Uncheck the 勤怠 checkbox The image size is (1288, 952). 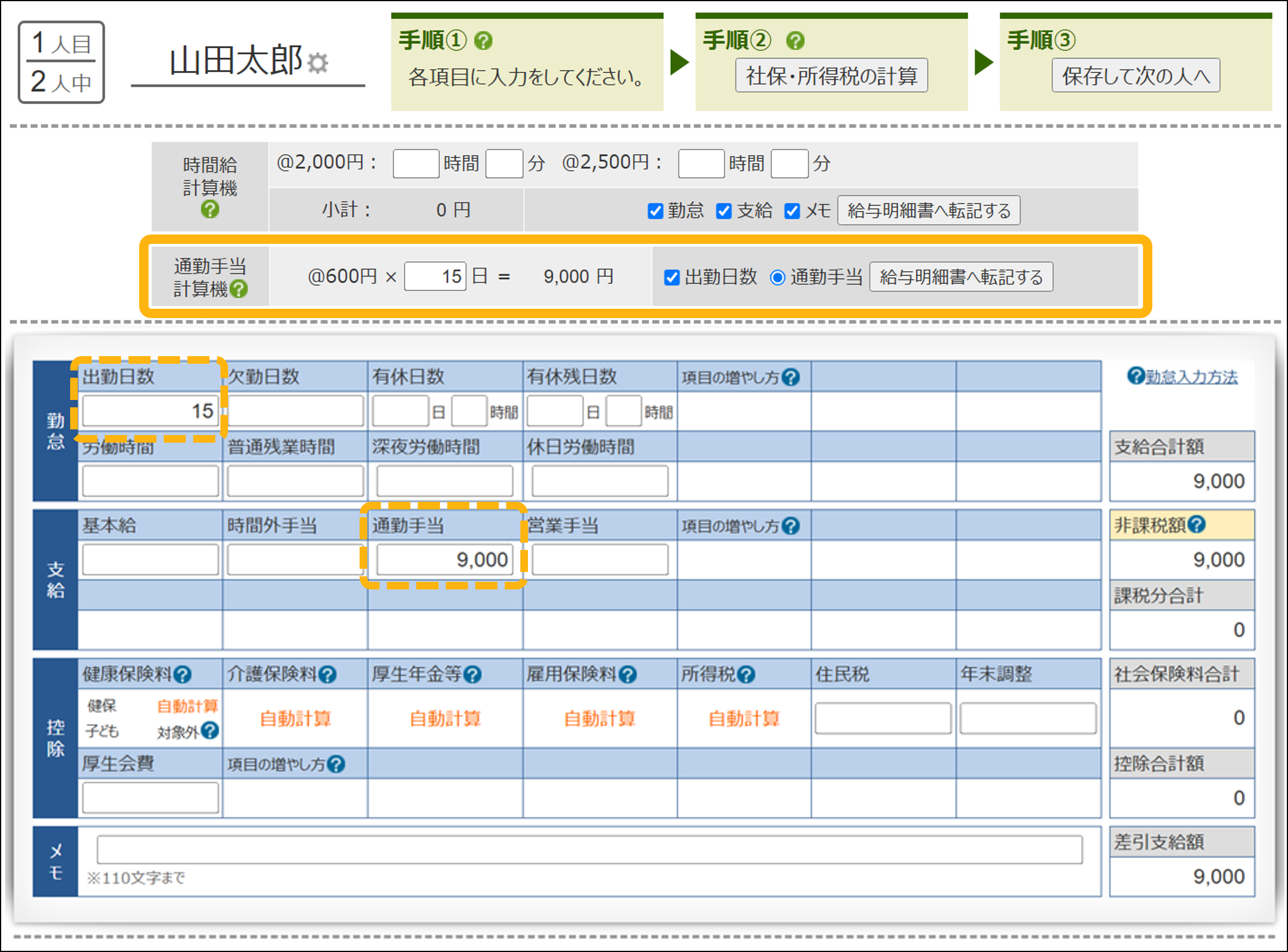[x=655, y=211]
